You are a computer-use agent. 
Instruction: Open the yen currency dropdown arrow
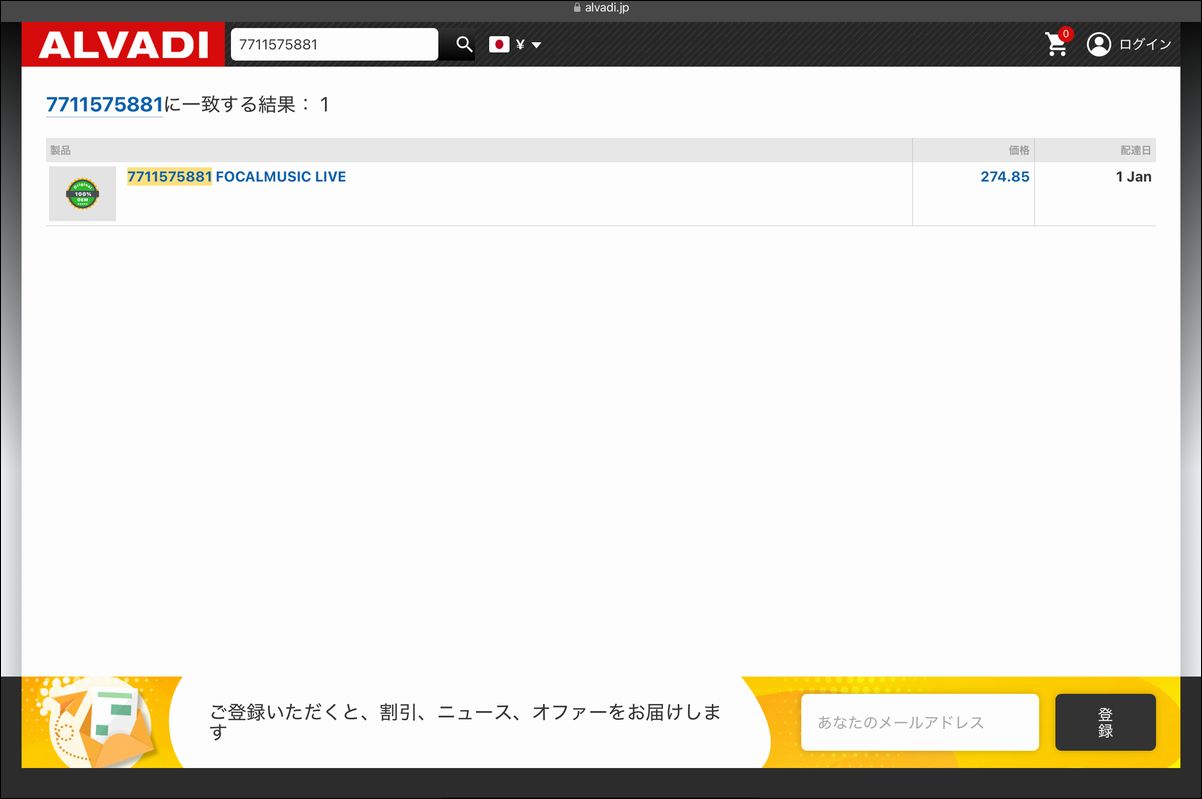click(x=536, y=45)
